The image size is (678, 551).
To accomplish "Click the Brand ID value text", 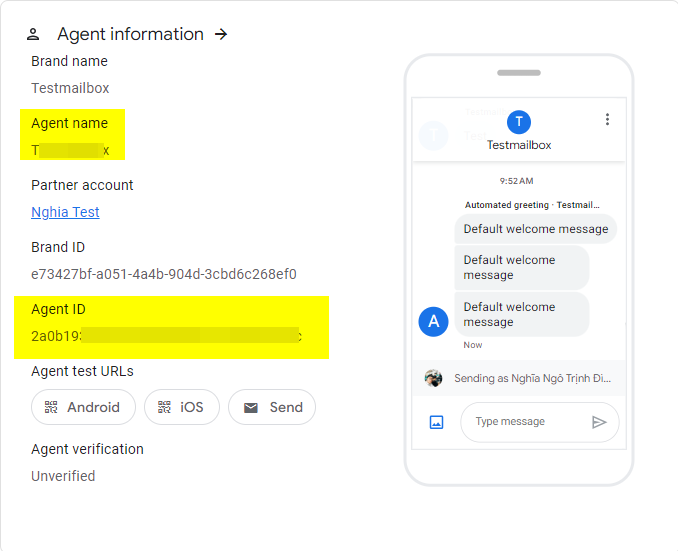I will (163, 274).
